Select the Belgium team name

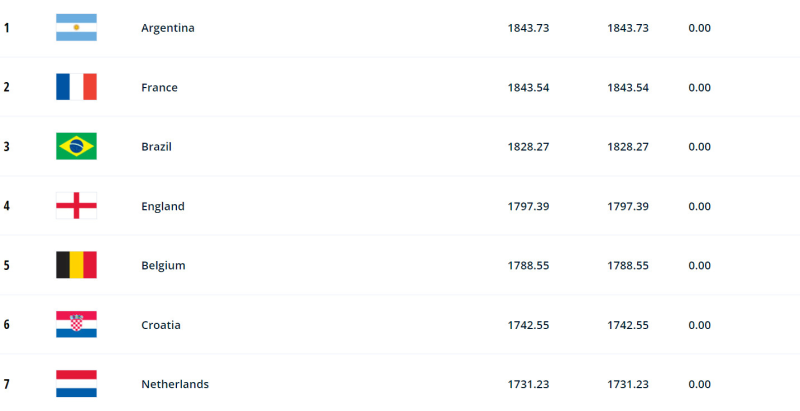(x=164, y=265)
